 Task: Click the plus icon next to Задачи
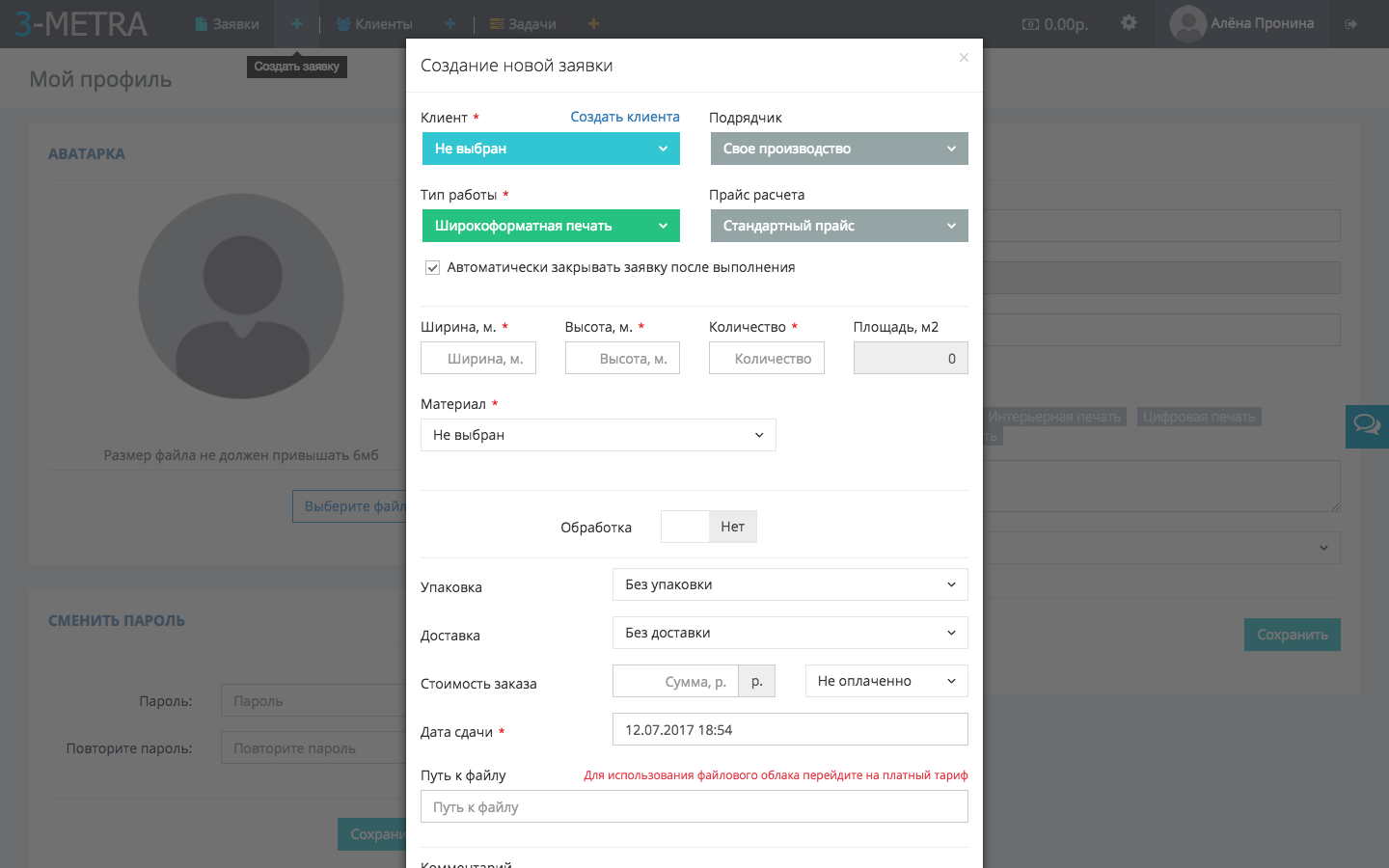point(593,24)
